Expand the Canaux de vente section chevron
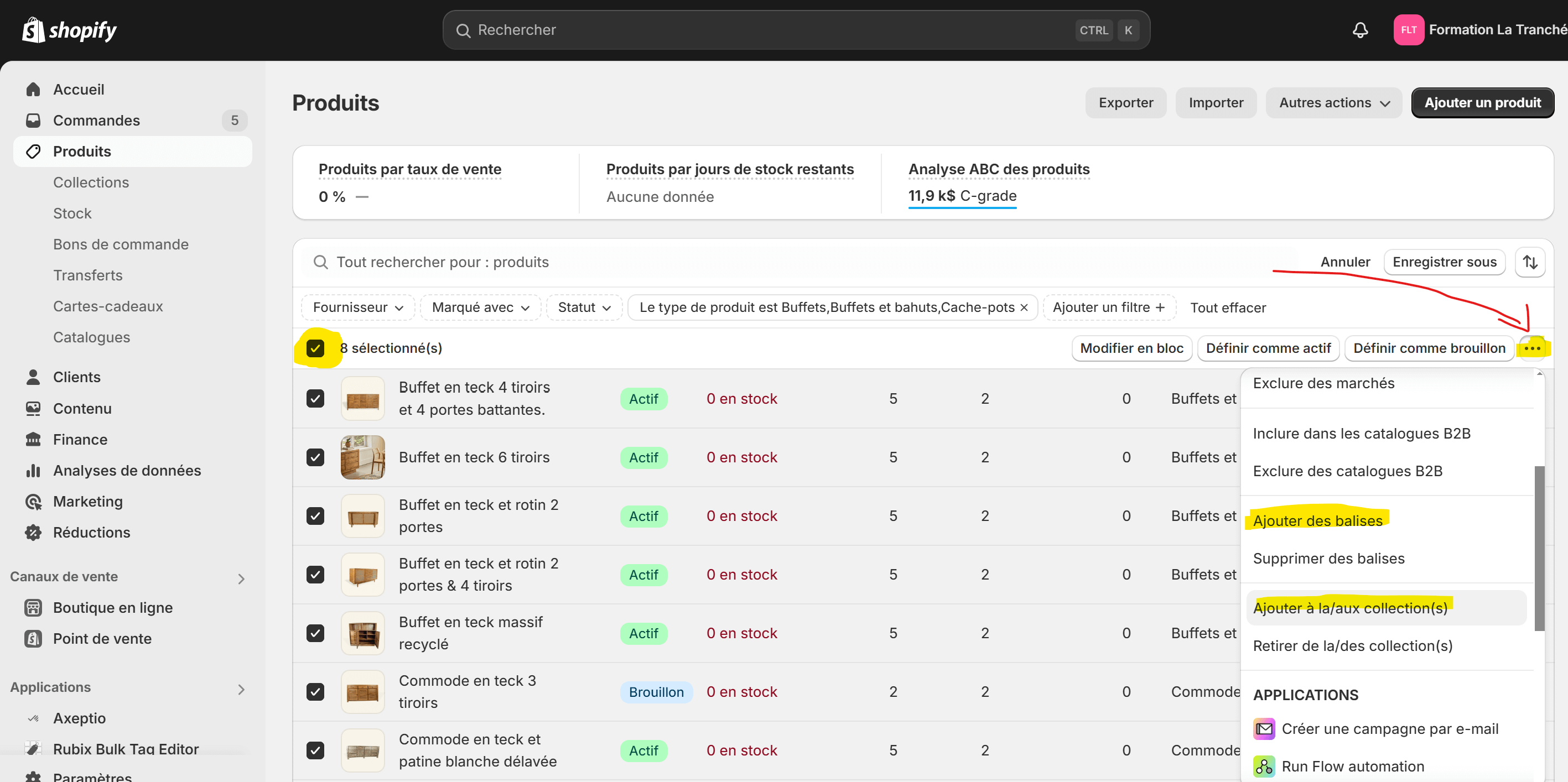Image resolution: width=1568 pixels, height=782 pixels. pyautogui.click(x=241, y=578)
